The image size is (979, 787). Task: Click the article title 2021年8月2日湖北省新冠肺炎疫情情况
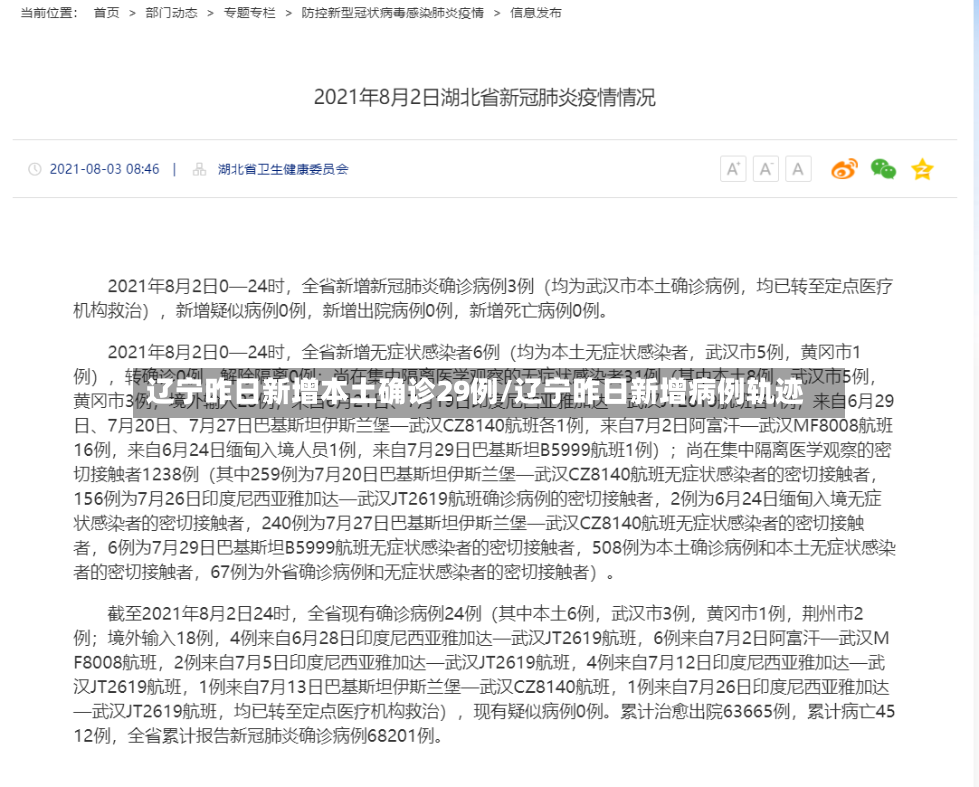coord(485,97)
